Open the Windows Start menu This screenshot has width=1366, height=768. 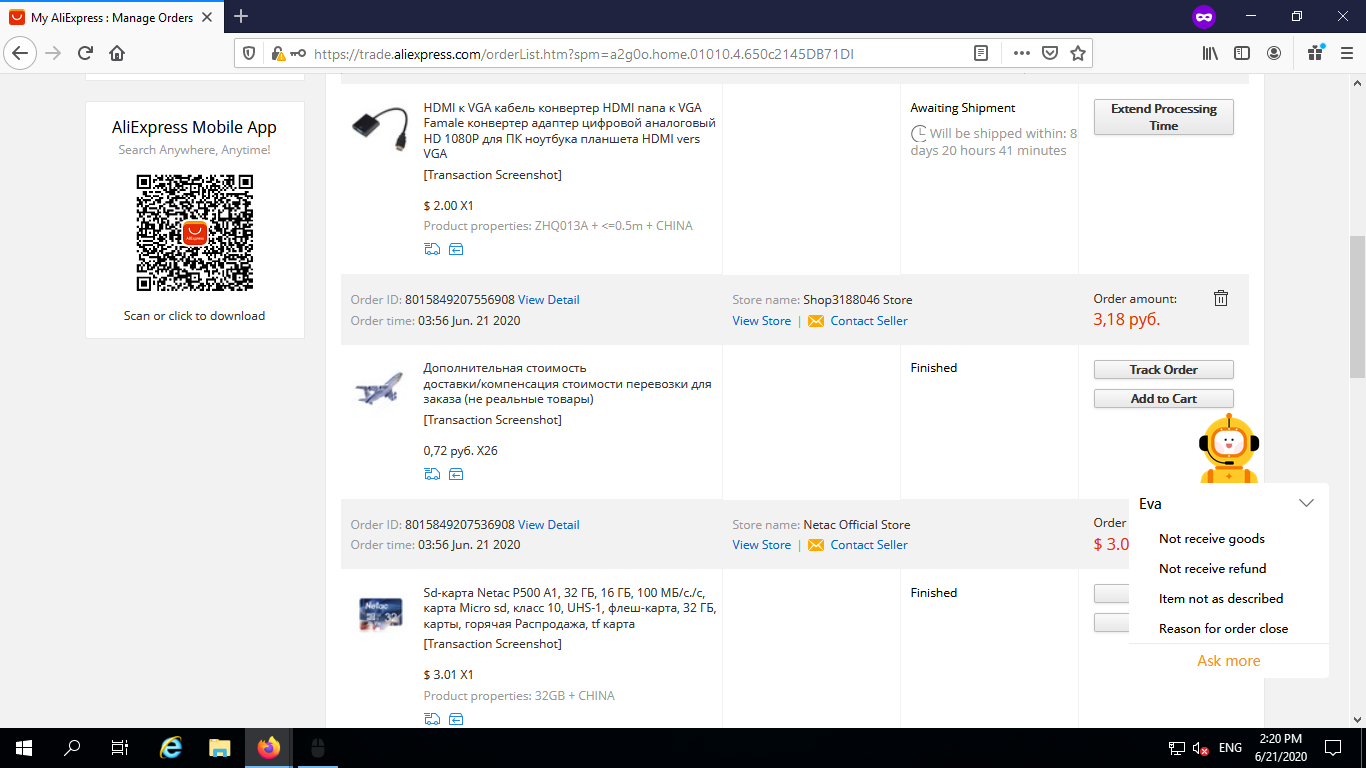click(x=23, y=748)
